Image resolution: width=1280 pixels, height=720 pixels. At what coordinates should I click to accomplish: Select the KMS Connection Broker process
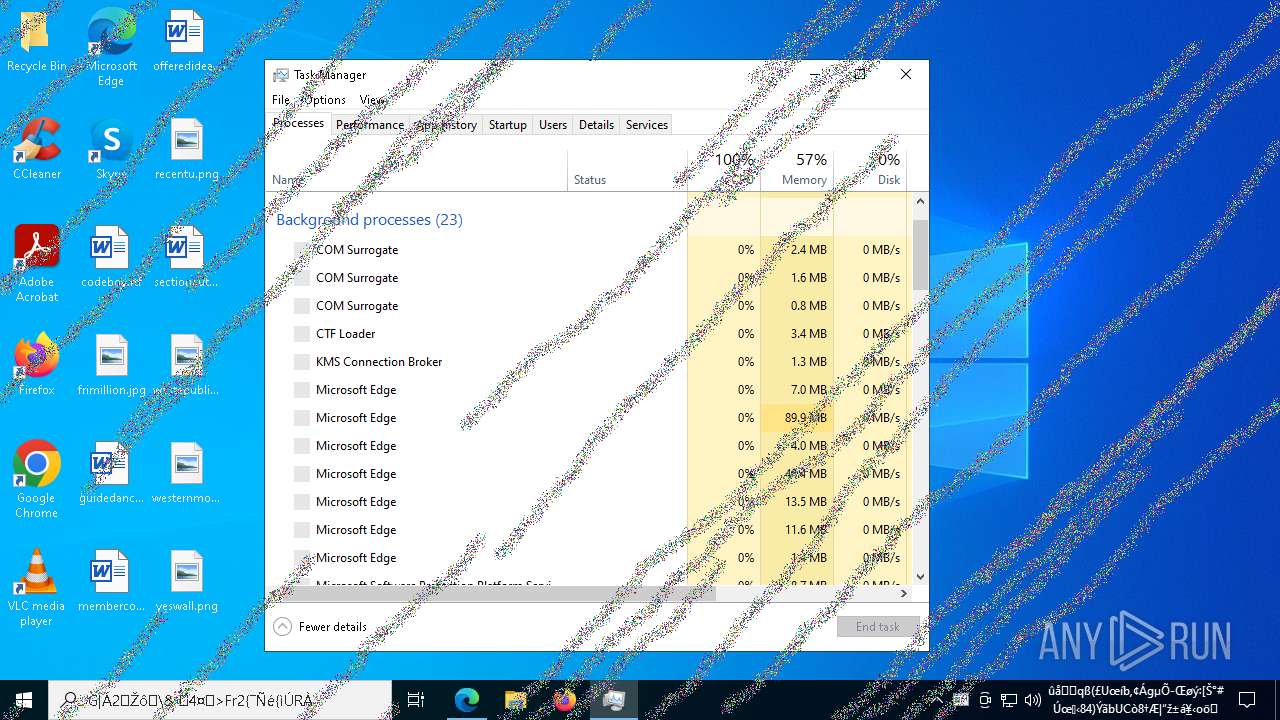(x=586, y=362)
